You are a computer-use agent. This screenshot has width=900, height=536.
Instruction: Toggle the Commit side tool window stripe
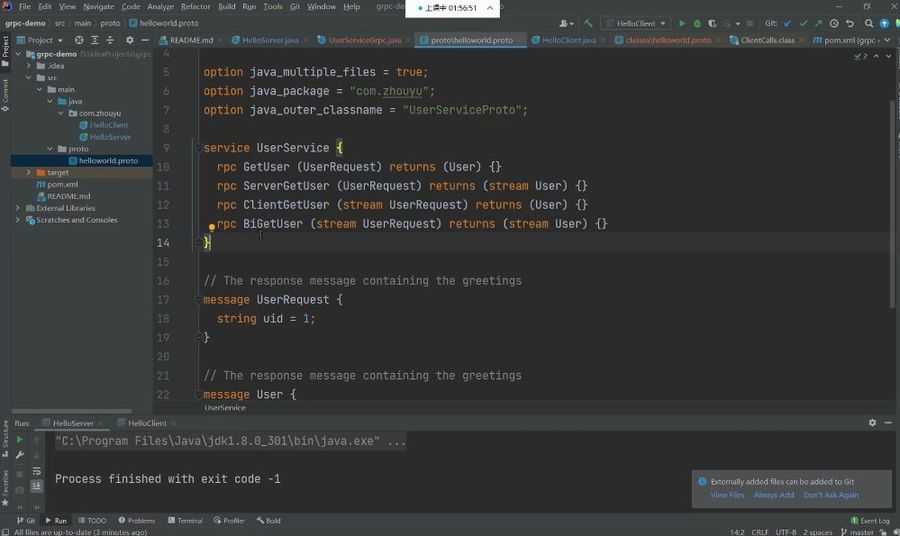click(x=5, y=95)
